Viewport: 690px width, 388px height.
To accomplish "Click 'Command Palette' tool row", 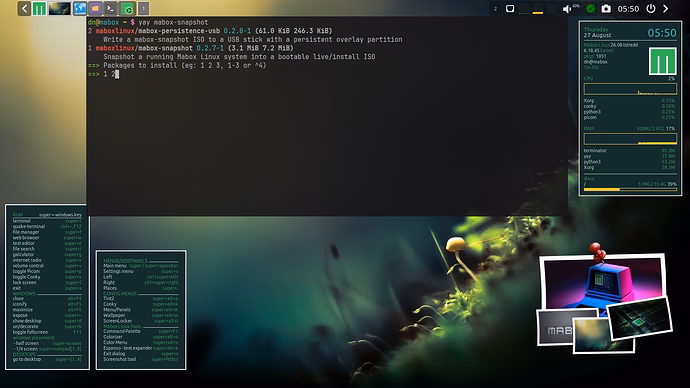I will 141,331.
